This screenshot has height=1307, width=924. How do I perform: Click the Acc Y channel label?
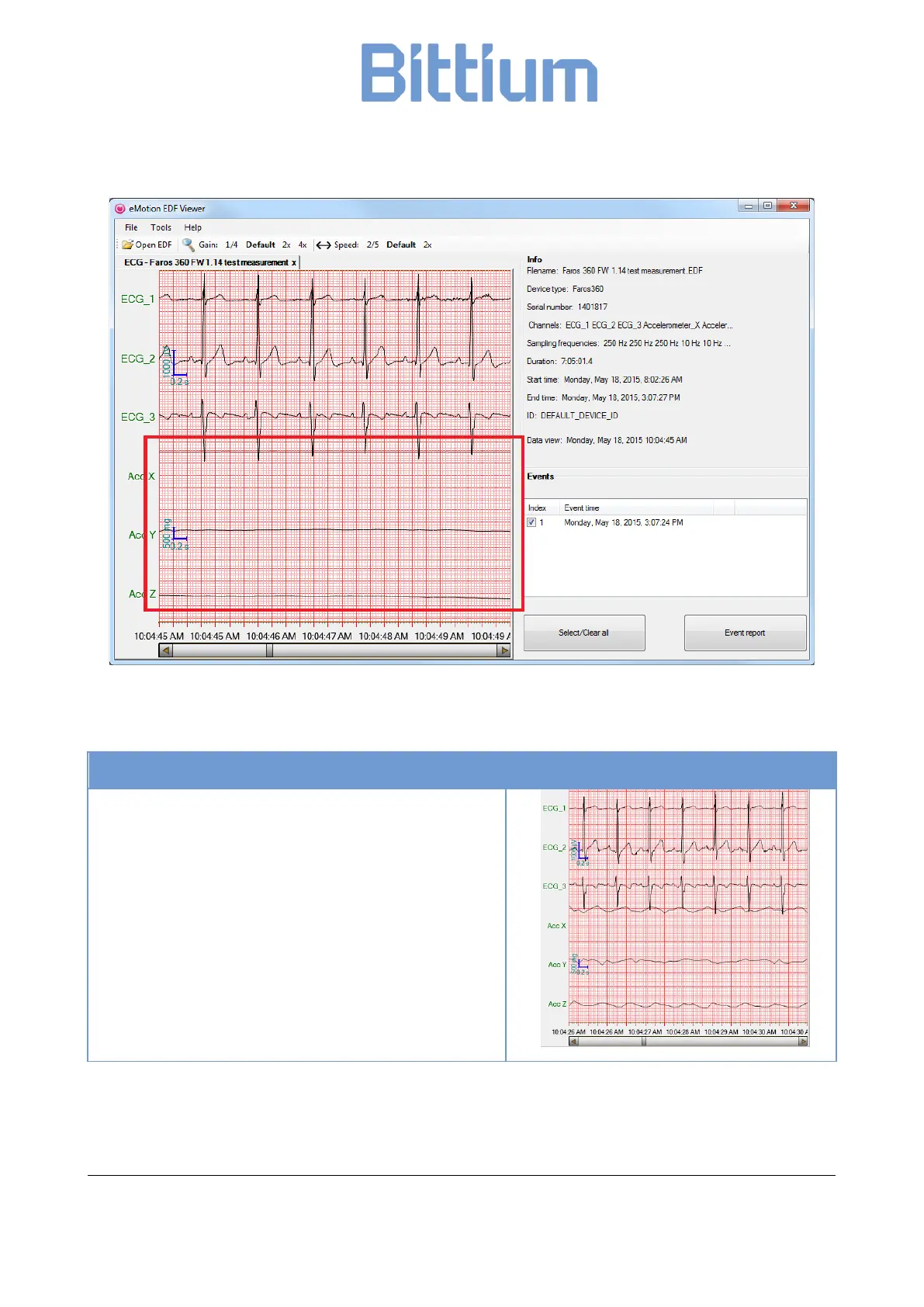pyautogui.click(x=142, y=535)
